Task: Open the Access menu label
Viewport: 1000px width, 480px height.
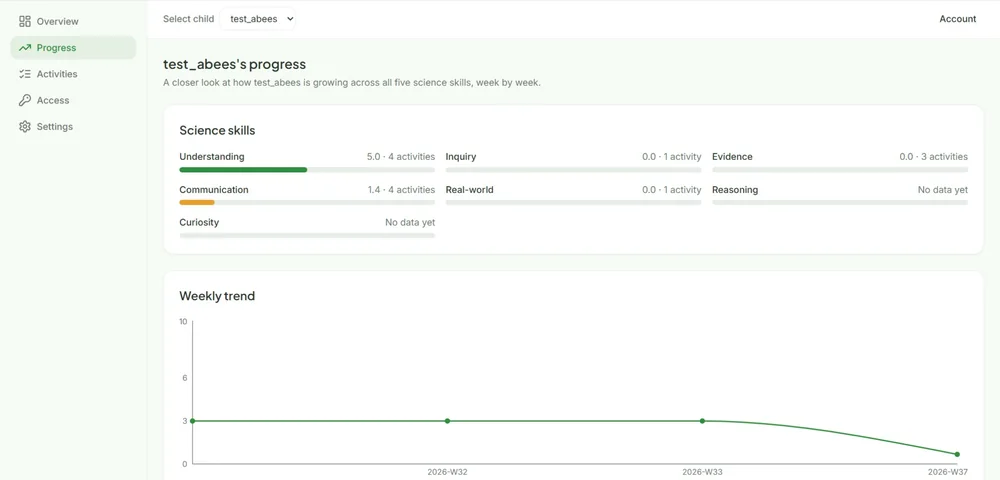Action: tap(53, 100)
